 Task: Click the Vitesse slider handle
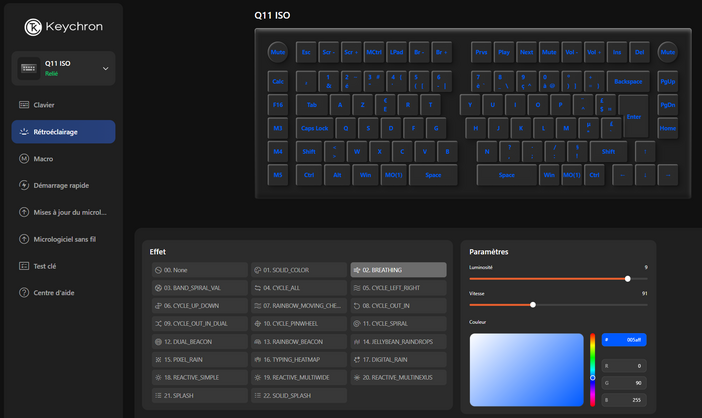tap(533, 305)
